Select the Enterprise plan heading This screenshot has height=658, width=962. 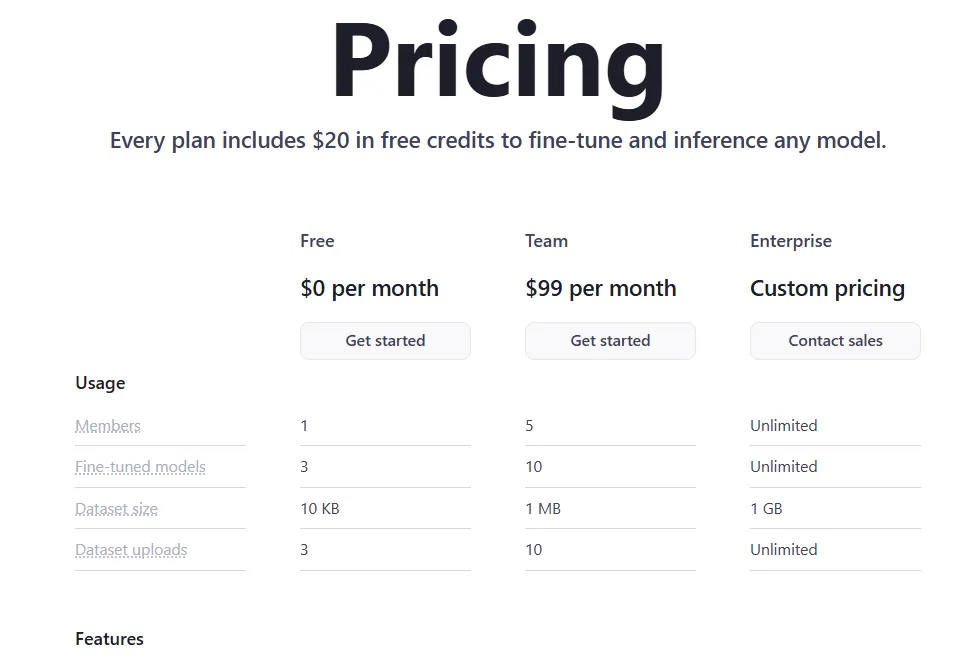[x=791, y=241]
